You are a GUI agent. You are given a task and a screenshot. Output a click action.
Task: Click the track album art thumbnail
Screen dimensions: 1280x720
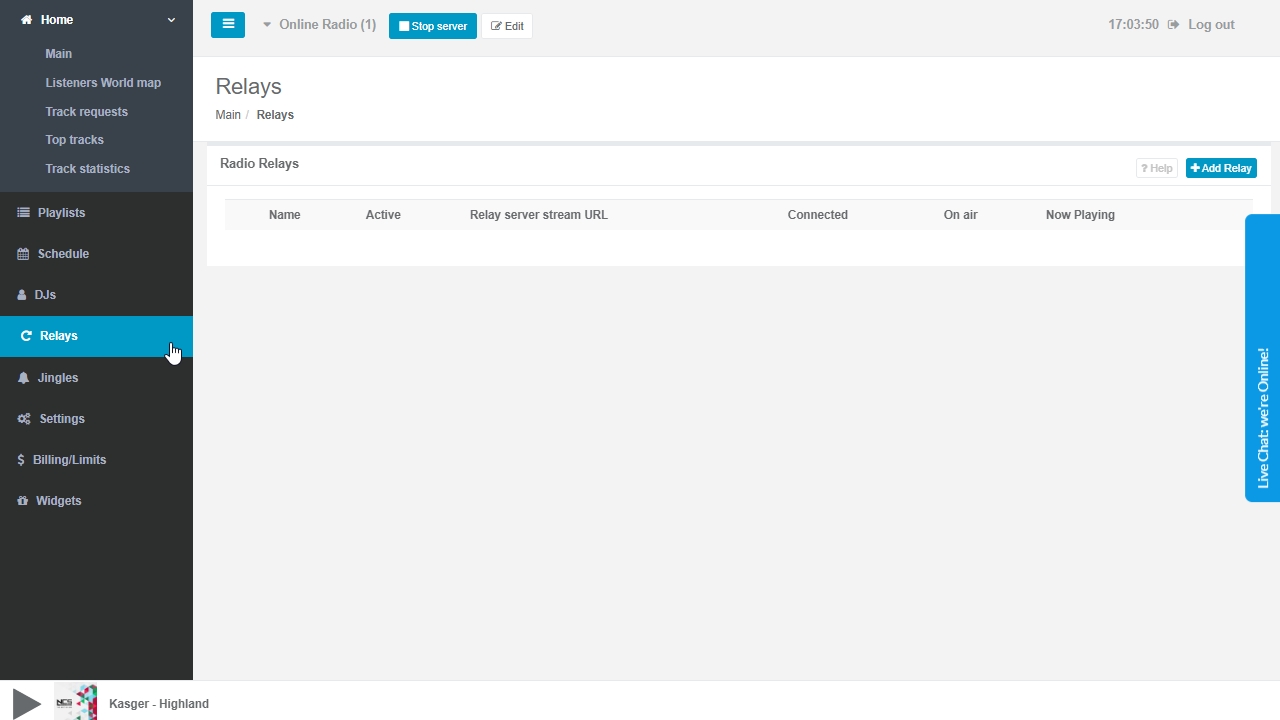(x=76, y=703)
